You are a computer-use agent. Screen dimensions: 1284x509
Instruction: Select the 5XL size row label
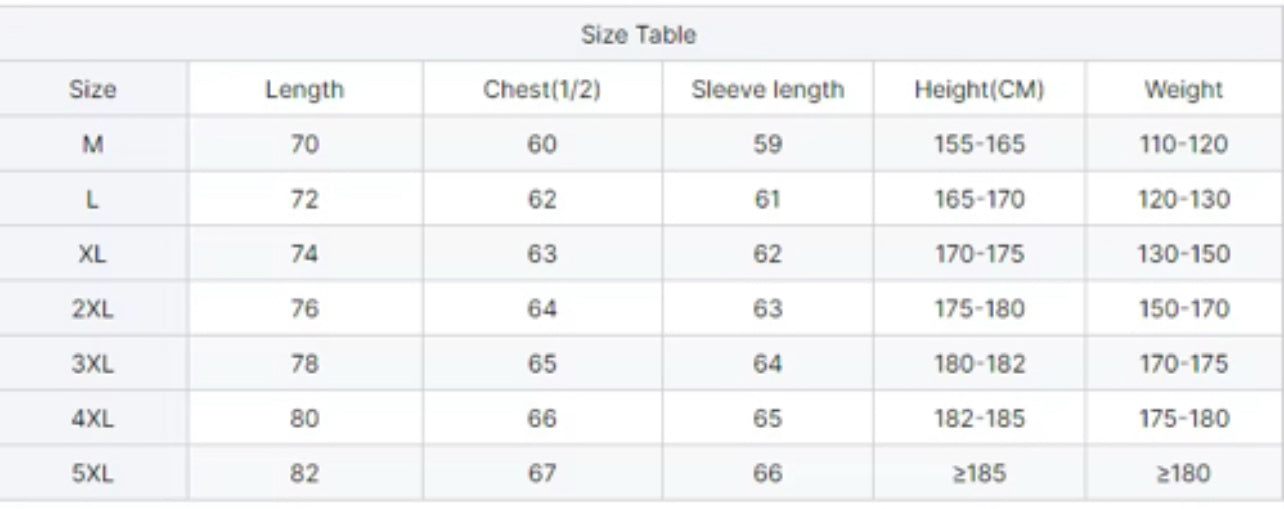click(92, 473)
